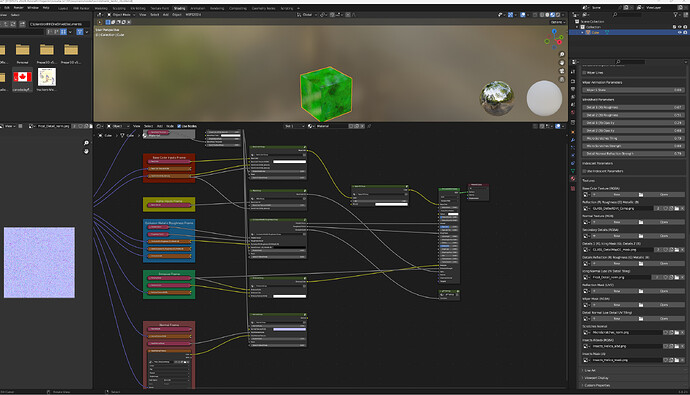Viewport: 690px width, 395px height.
Task: Click the outliner filter funnel icon
Action: coord(676,15)
